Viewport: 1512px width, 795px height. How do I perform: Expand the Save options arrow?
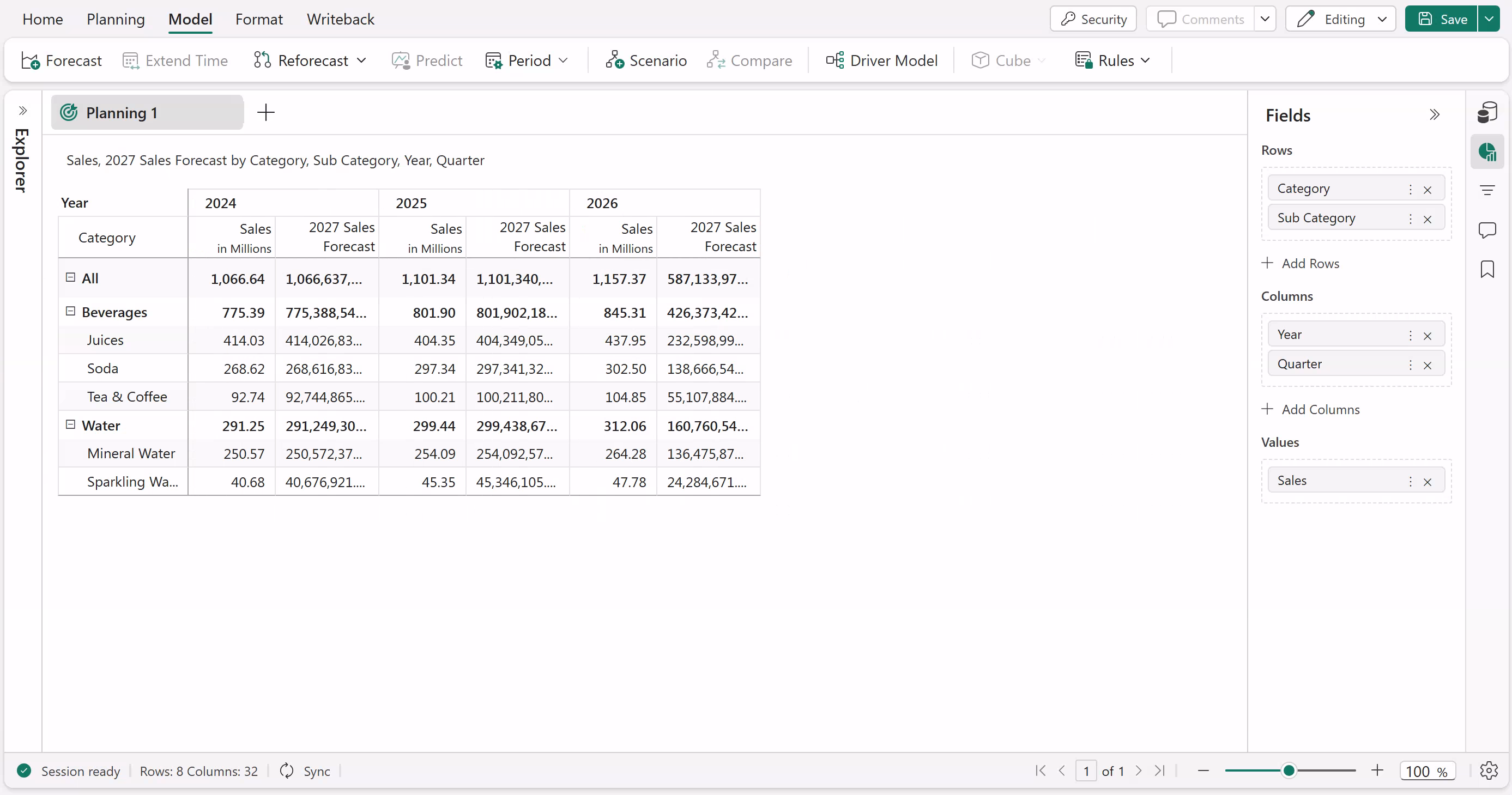coord(1489,19)
